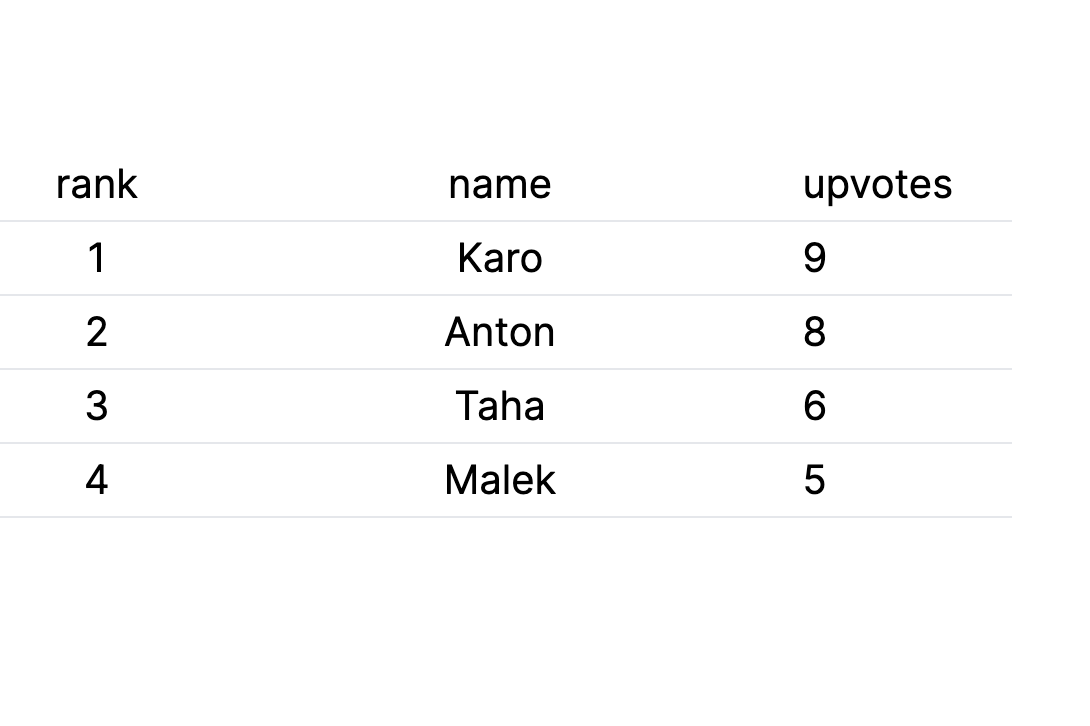This screenshot has width=1090, height=726.
Task: Click Karo's upvotes value 9
Action: pyautogui.click(x=815, y=258)
